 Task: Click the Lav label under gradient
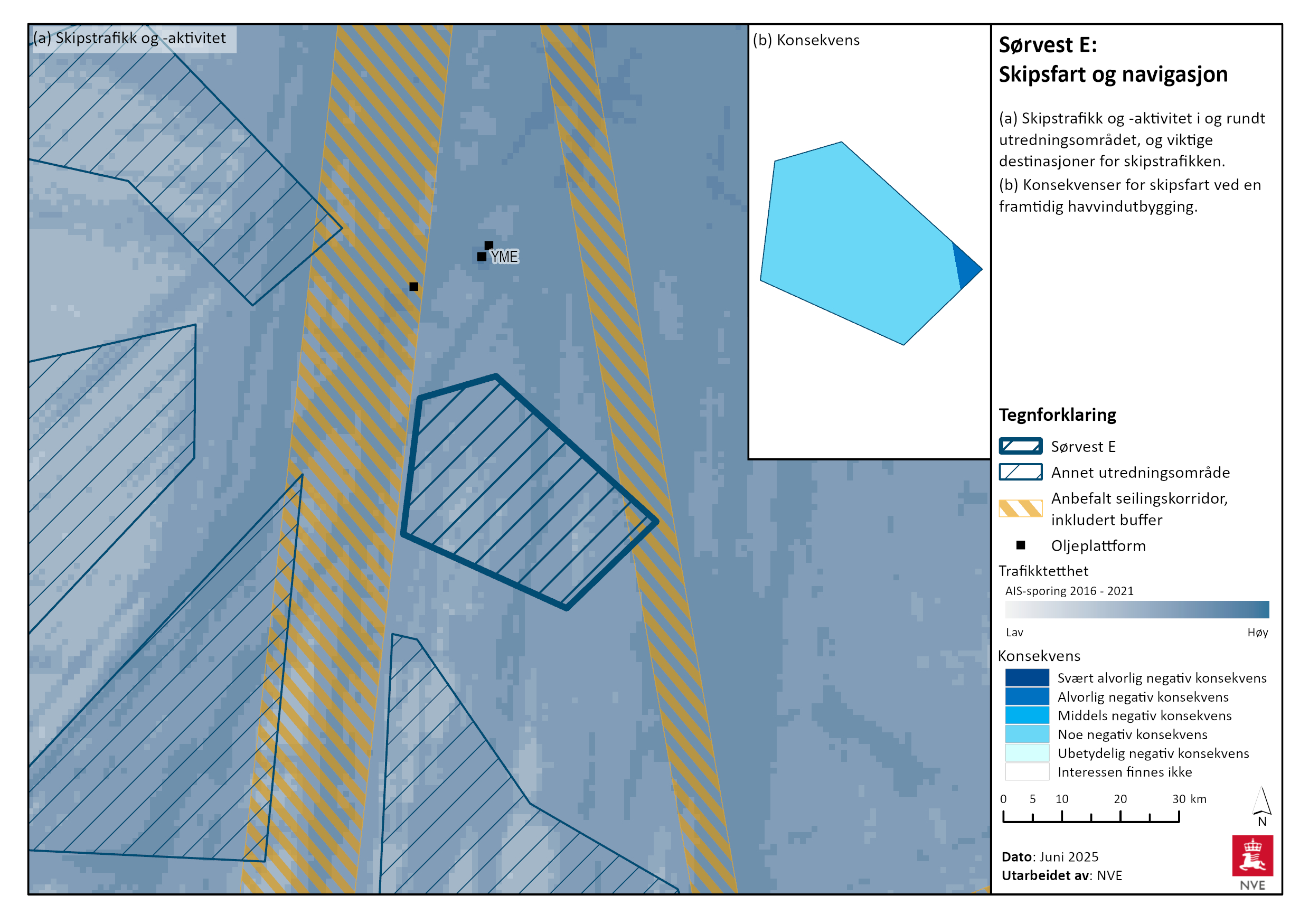[1014, 631]
